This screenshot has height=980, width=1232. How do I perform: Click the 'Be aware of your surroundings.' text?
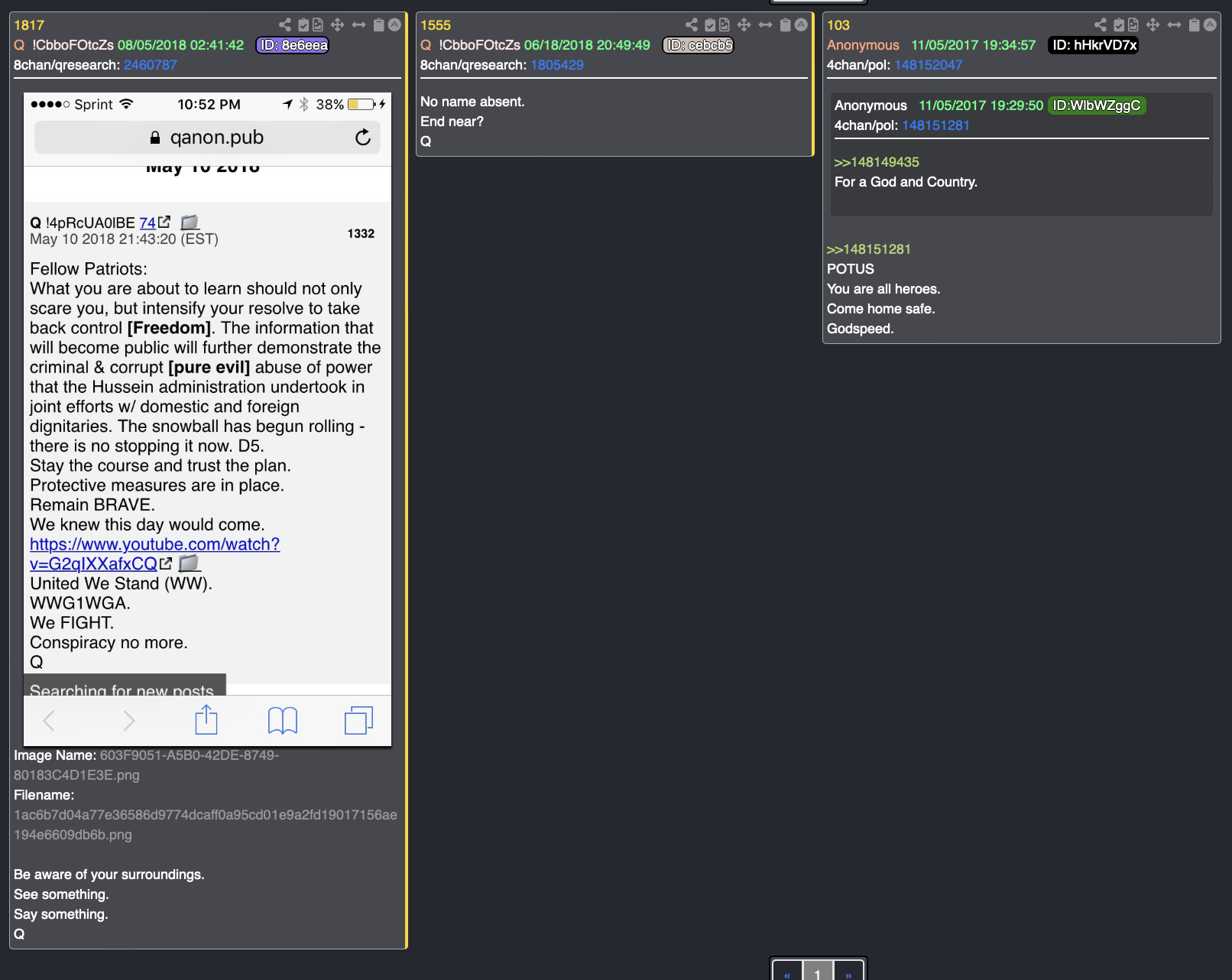pyautogui.click(x=109, y=875)
